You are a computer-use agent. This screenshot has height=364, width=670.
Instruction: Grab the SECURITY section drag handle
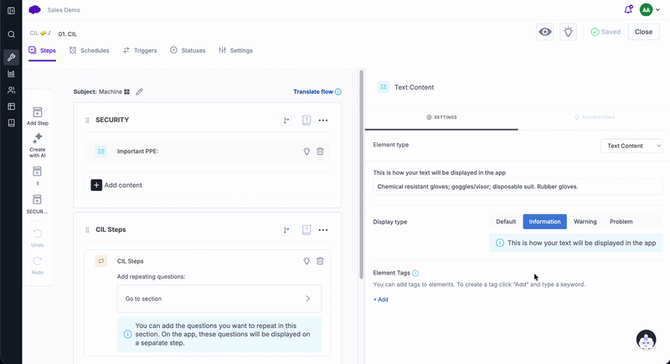tap(87, 120)
